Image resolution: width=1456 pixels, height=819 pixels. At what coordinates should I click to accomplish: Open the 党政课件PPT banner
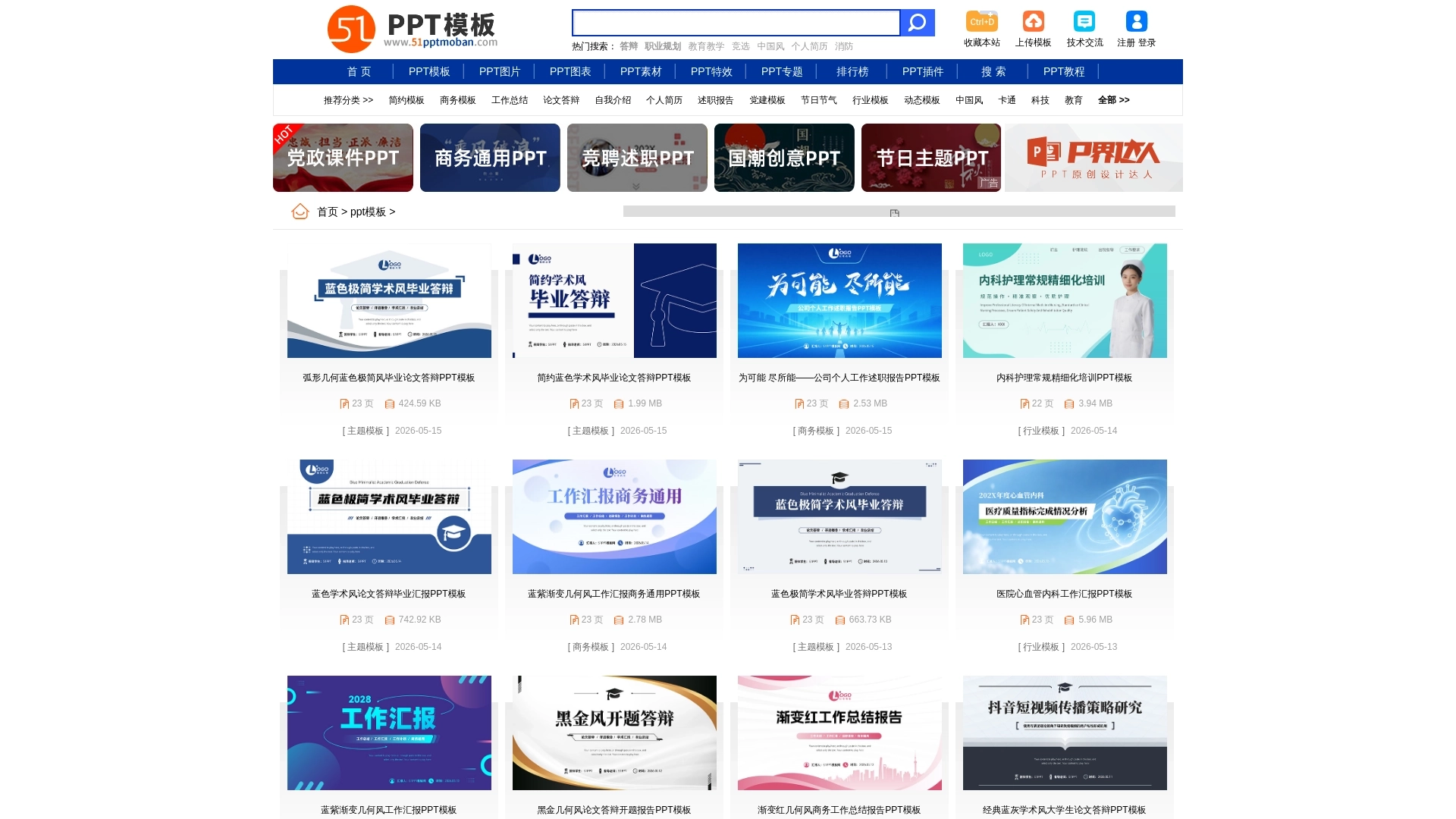coord(343,158)
